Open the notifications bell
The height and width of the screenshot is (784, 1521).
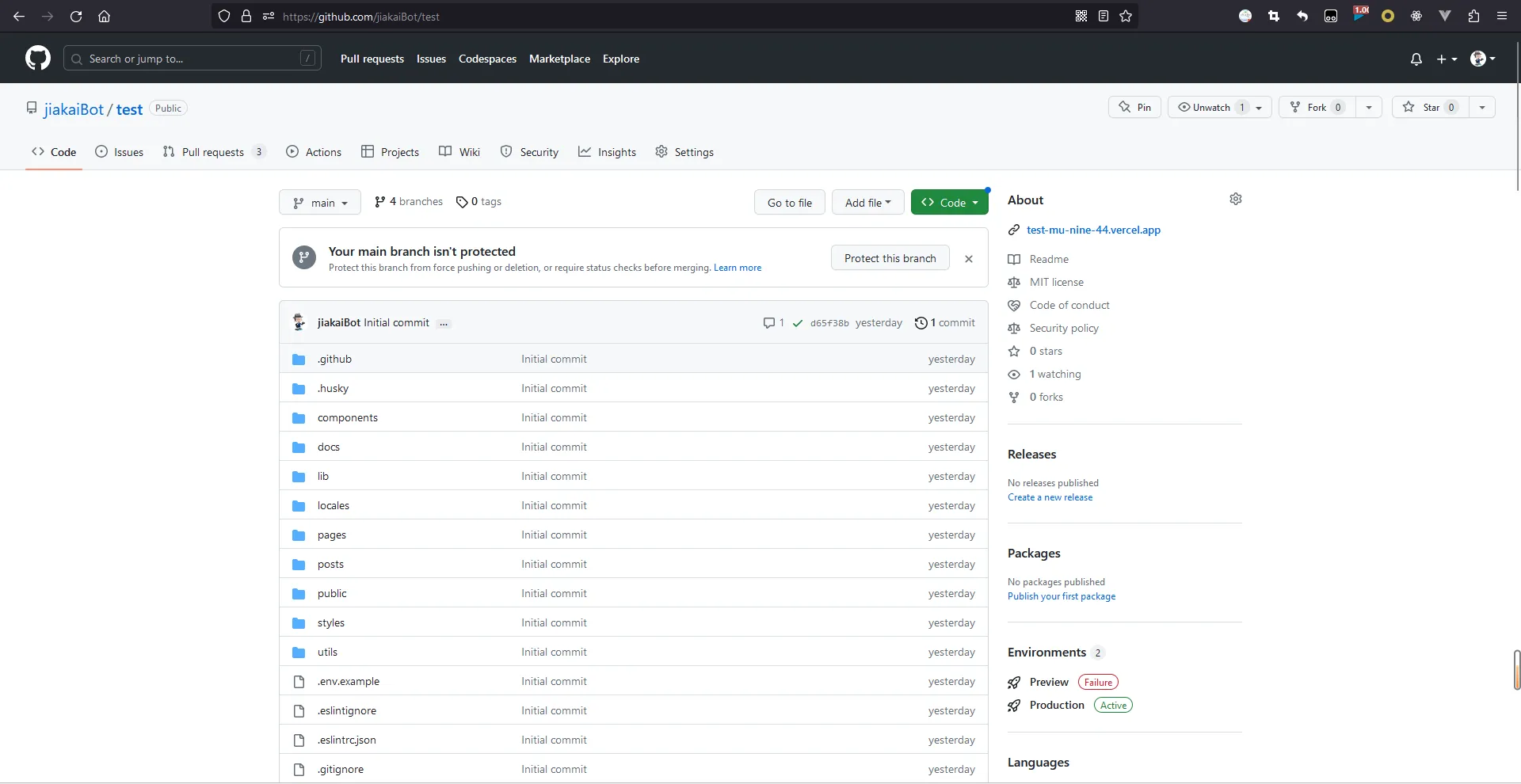point(1416,59)
